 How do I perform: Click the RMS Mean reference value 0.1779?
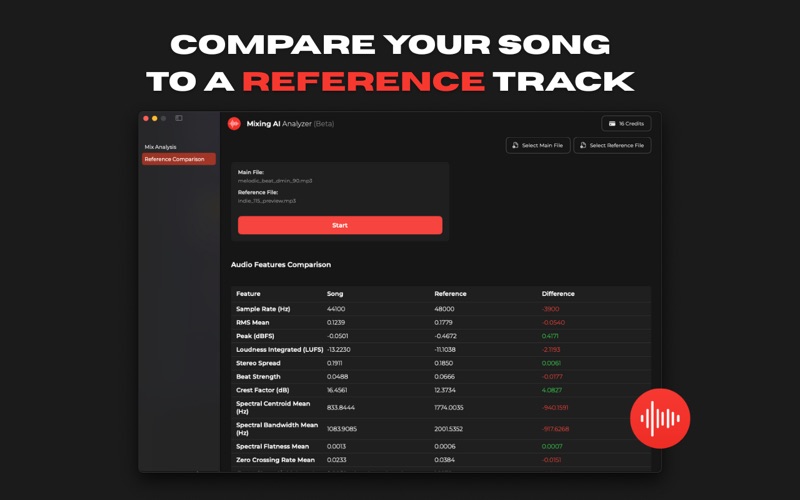(x=443, y=322)
